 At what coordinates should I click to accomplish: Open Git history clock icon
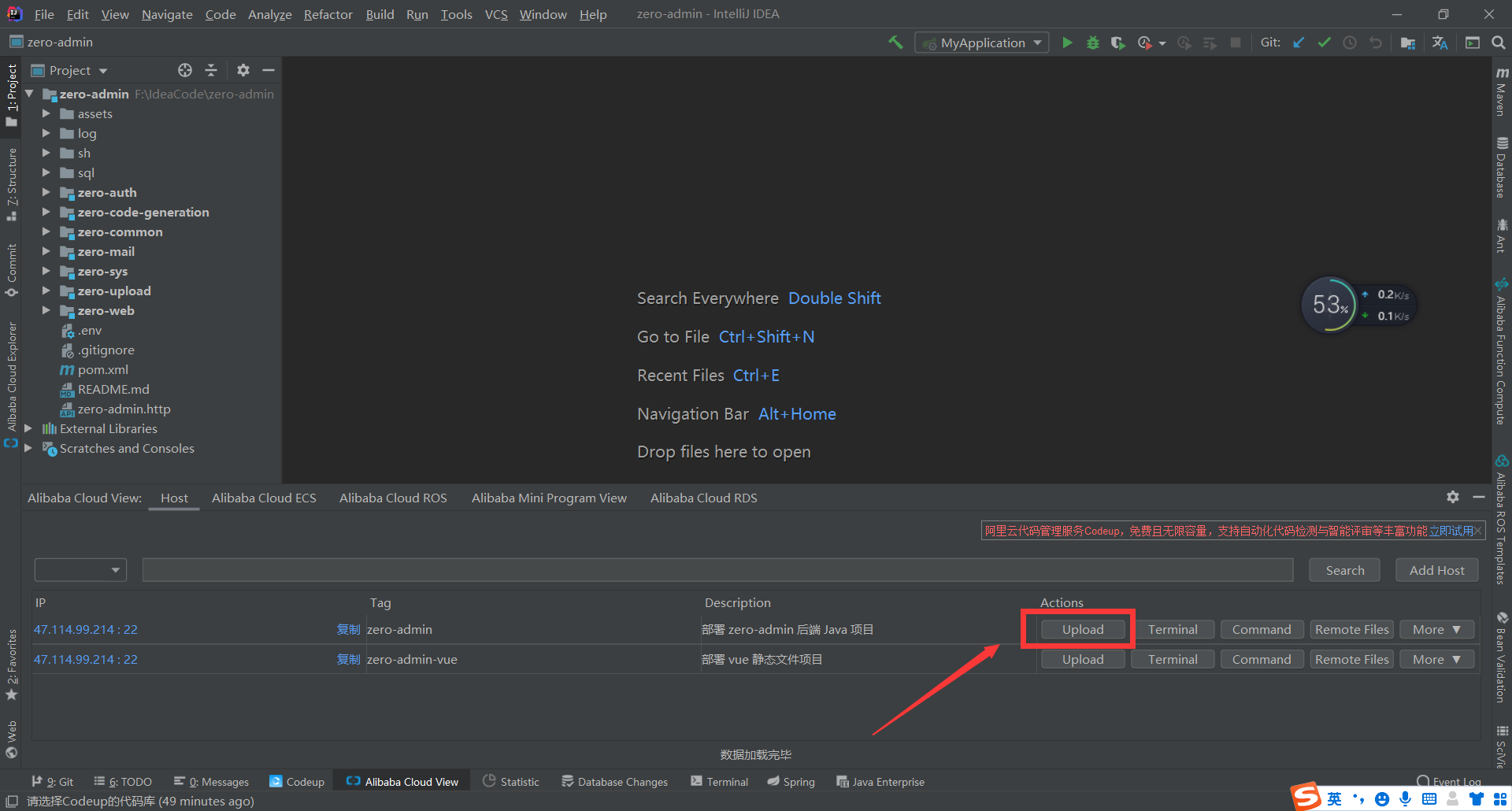pos(1350,43)
